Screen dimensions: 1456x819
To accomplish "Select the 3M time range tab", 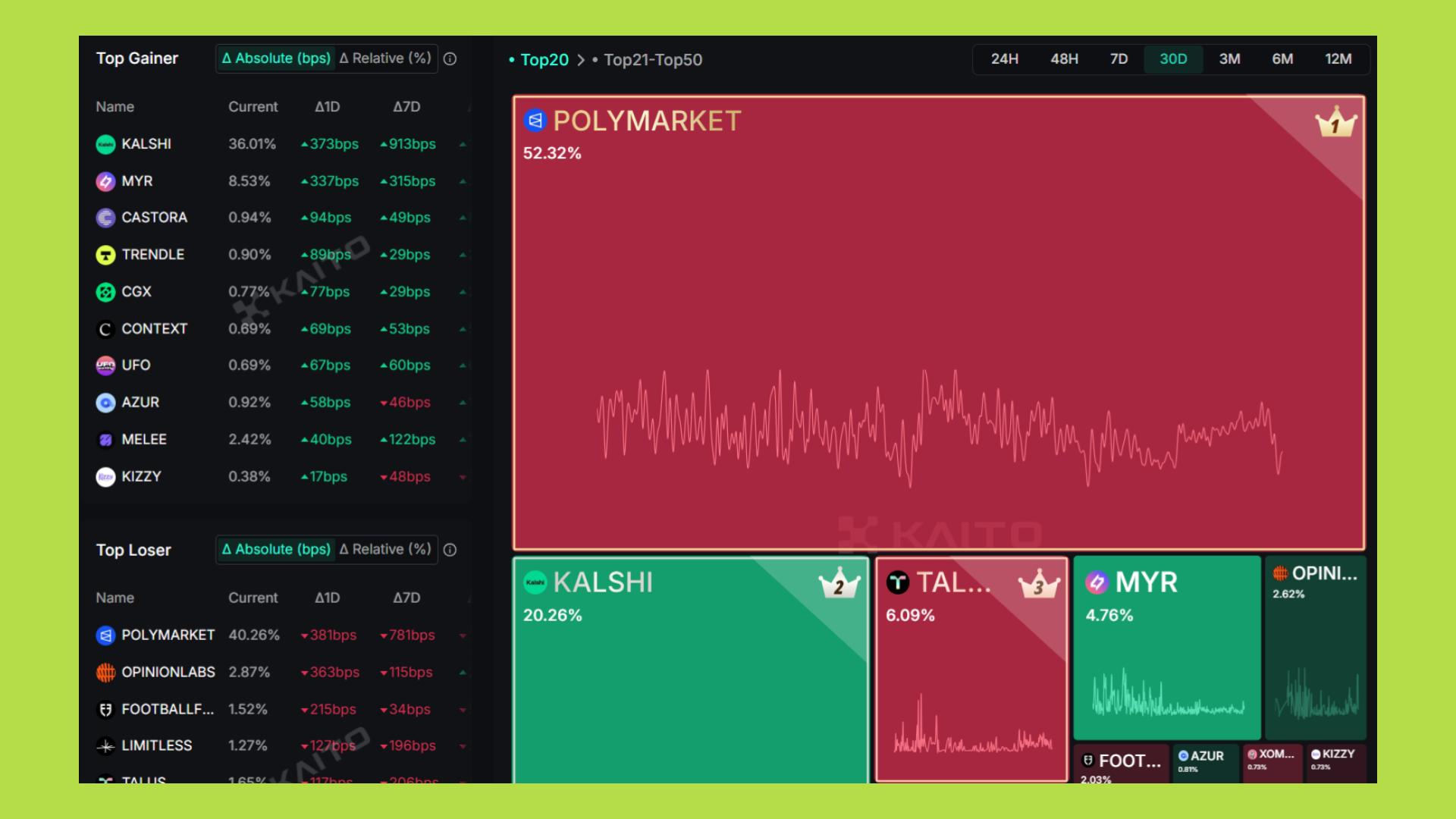I will point(1229,59).
